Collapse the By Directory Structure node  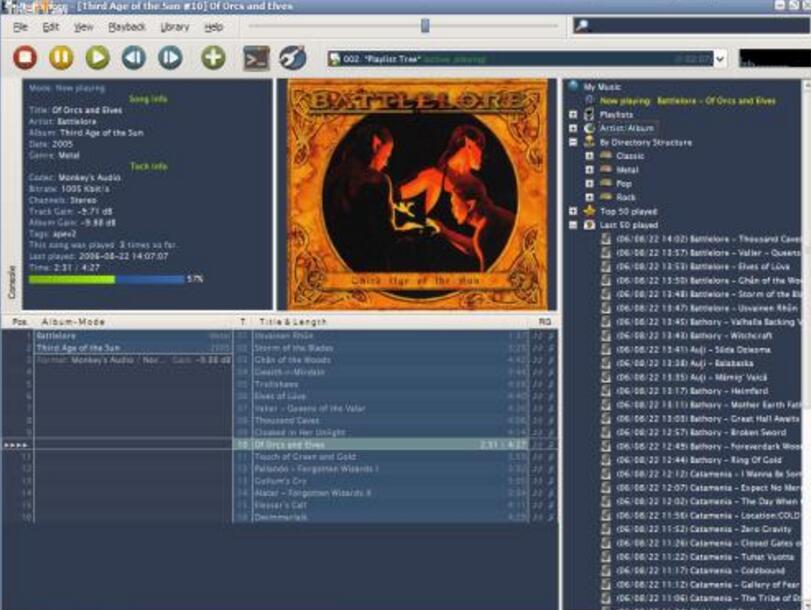pyautogui.click(x=573, y=142)
